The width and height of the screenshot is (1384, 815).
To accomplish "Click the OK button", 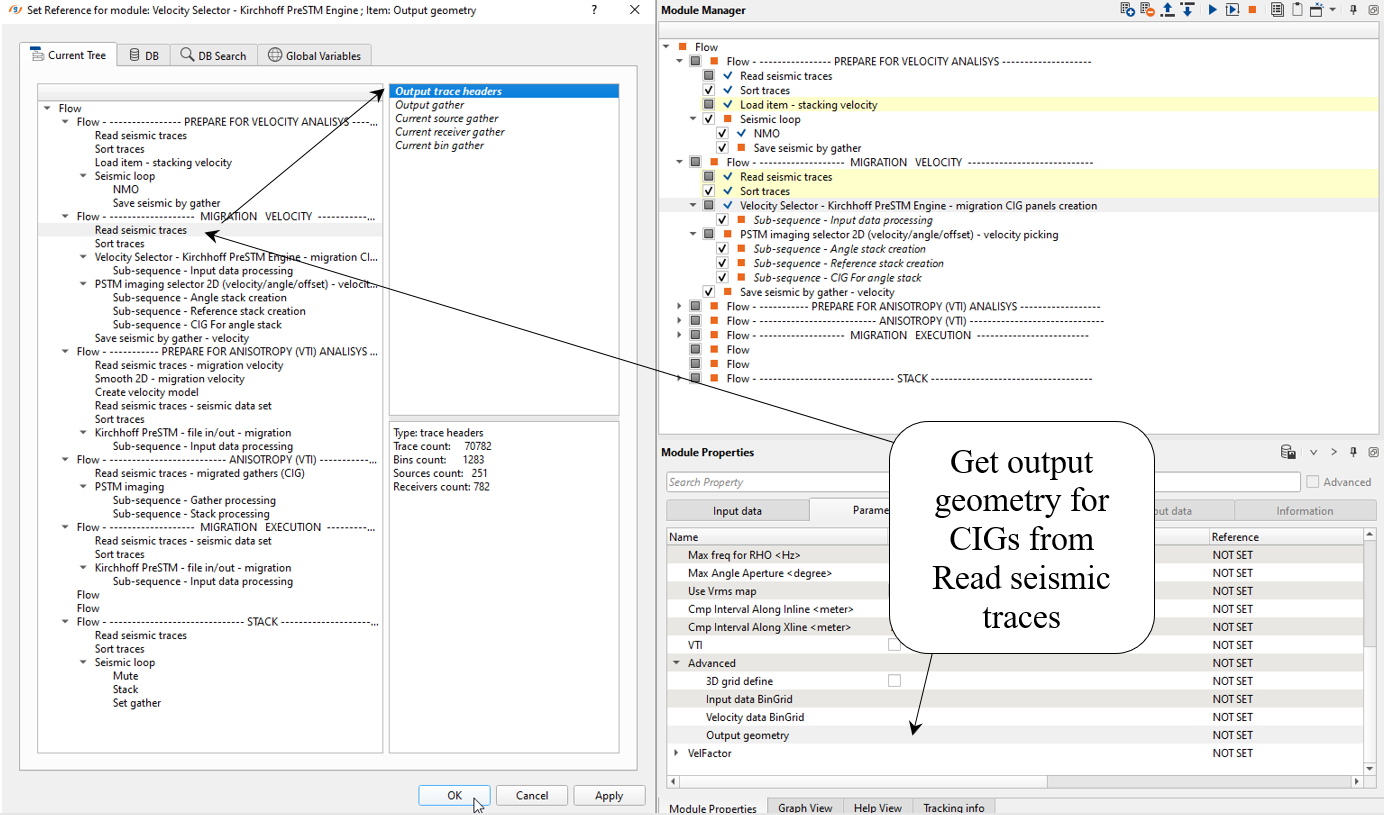I will click(454, 796).
